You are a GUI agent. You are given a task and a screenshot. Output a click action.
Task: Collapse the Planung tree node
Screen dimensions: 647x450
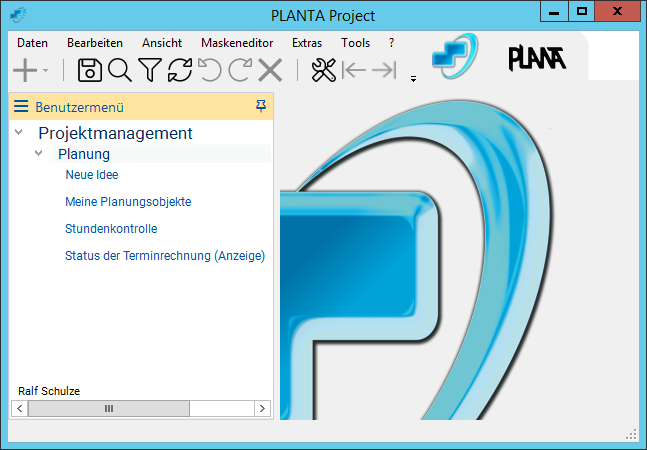[39, 154]
